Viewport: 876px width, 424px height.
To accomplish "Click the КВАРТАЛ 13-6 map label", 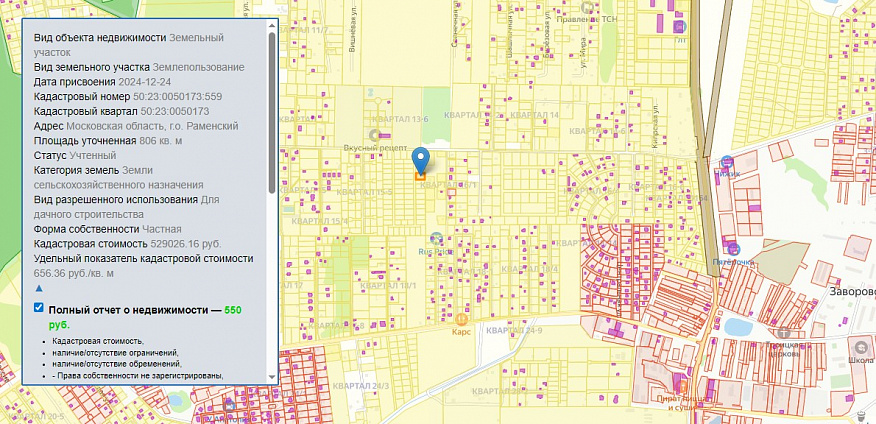I will tap(400, 120).
